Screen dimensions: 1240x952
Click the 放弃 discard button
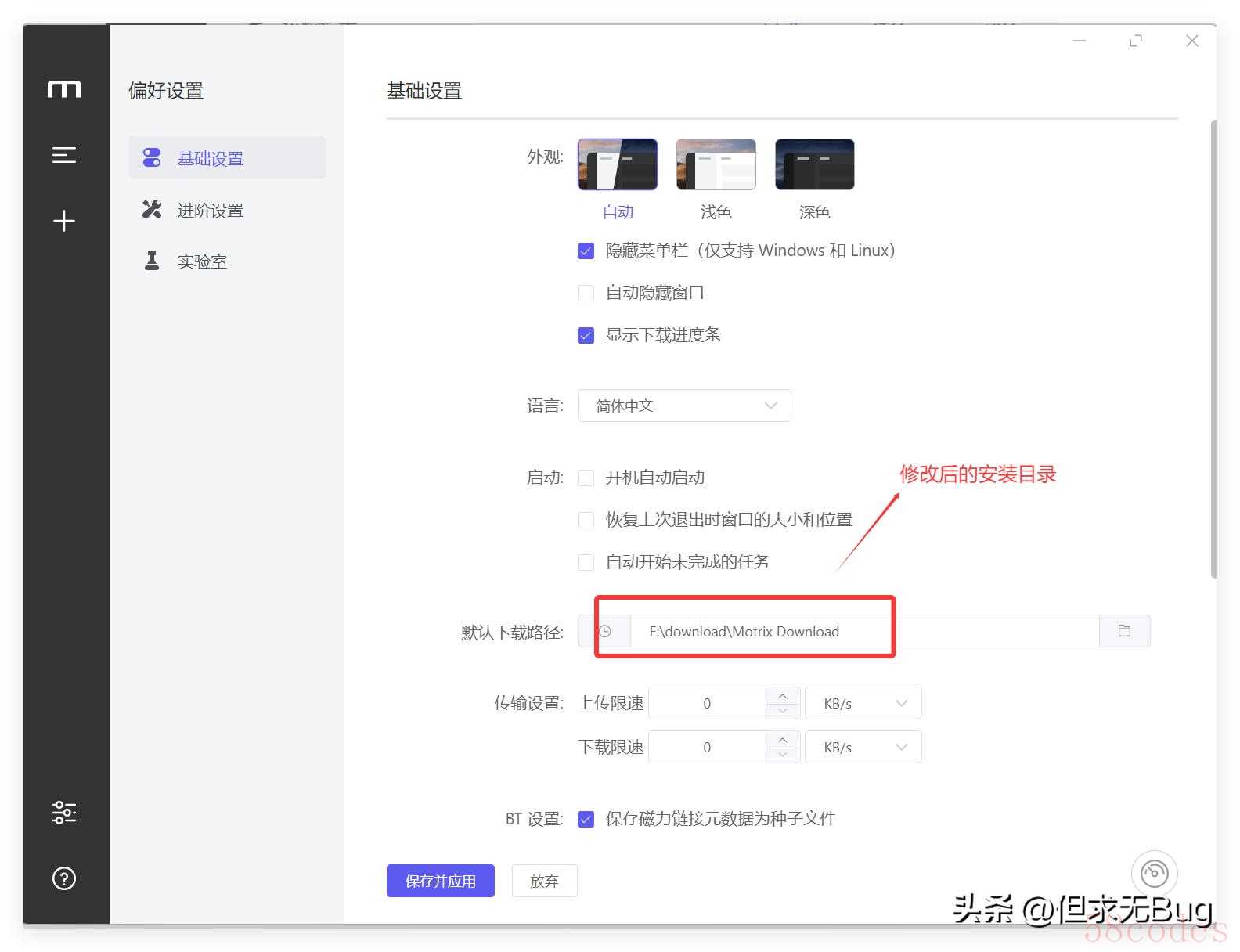pyautogui.click(x=544, y=881)
